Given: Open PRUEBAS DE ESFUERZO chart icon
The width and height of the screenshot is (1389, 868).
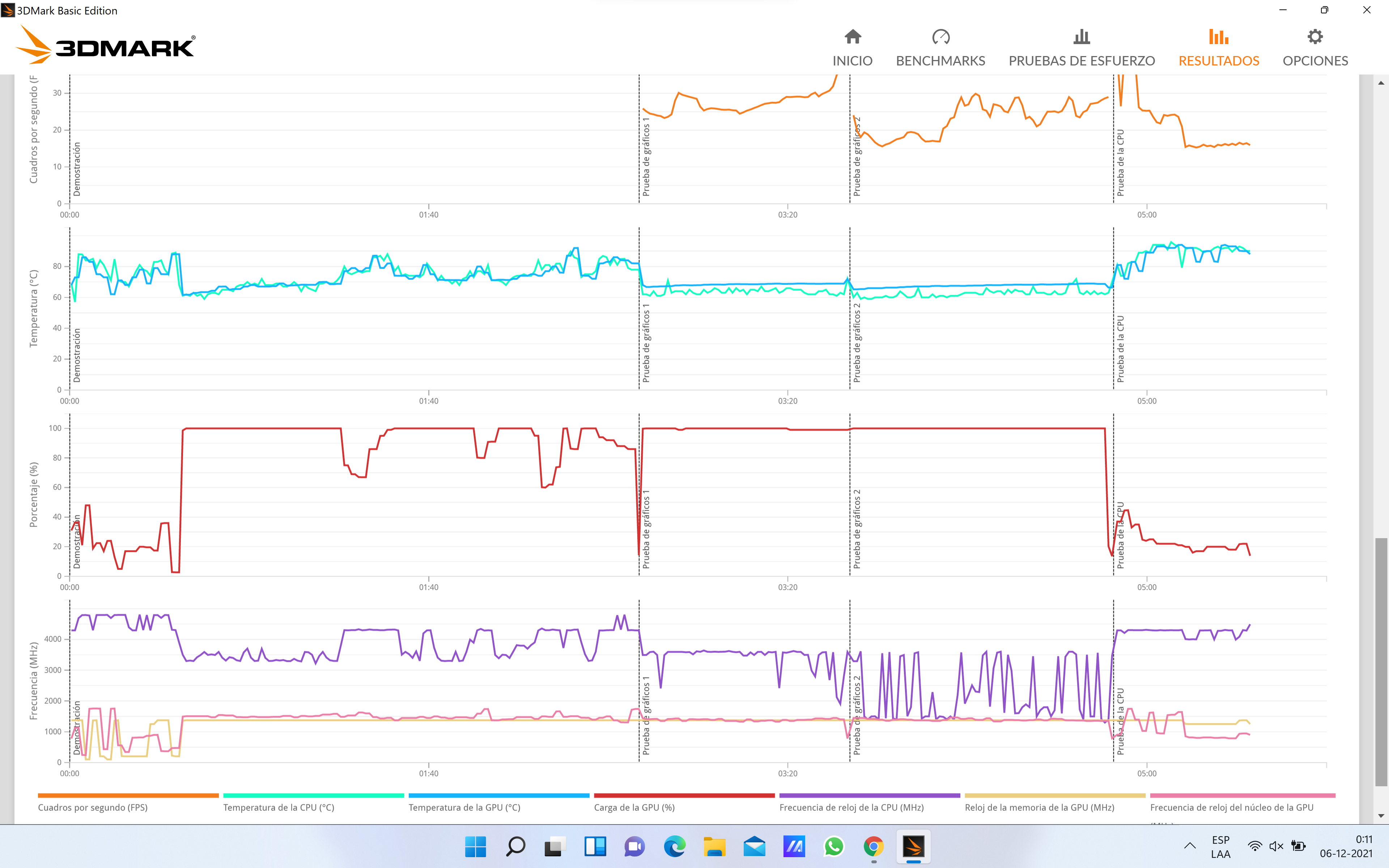Looking at the screenshot, I should 1081,37.
